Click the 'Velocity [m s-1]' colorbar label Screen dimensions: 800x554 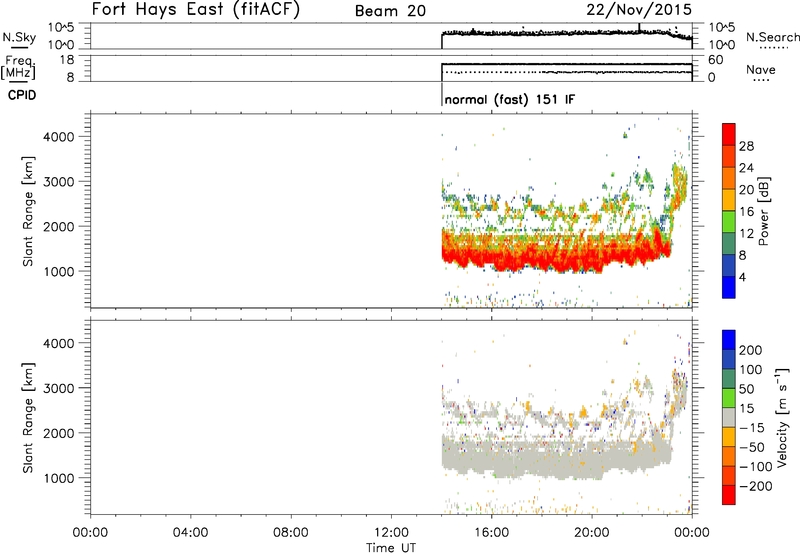tap(782, 417)
